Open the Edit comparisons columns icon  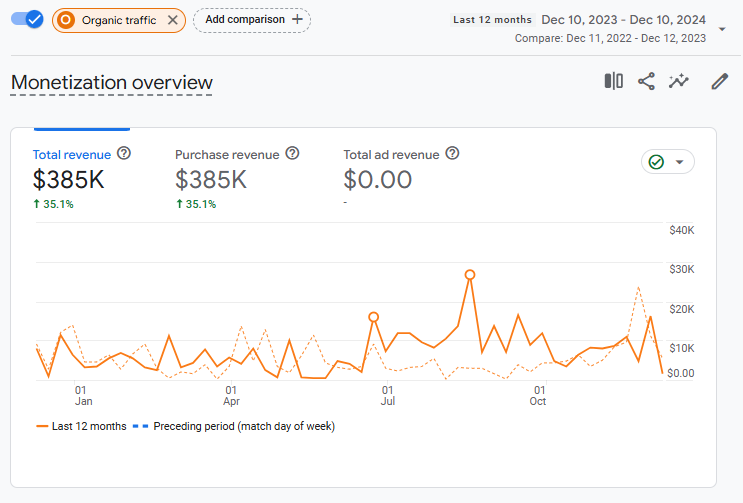coord(614,82)
